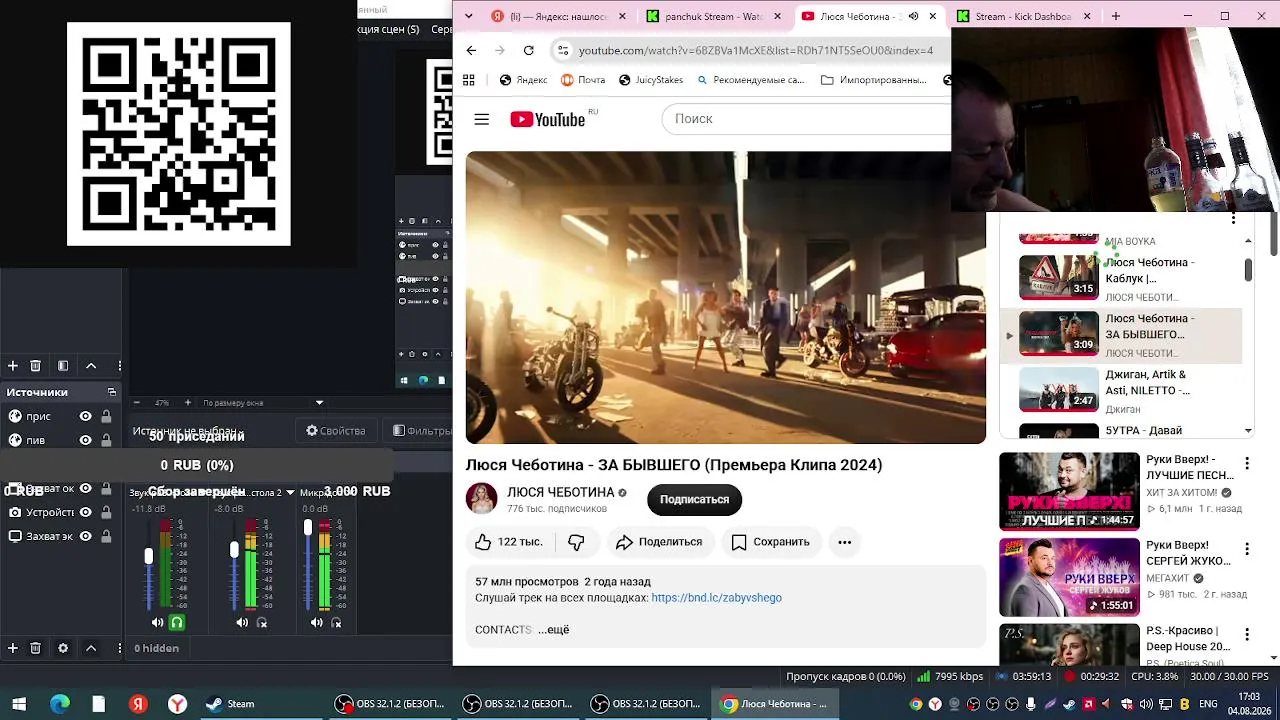Open menu for Руки Вверх! СЕРГЕЙ ЖУКО video
Image resolution: width=1280 pixels, height=720 pixels.
coord(1247,549)
